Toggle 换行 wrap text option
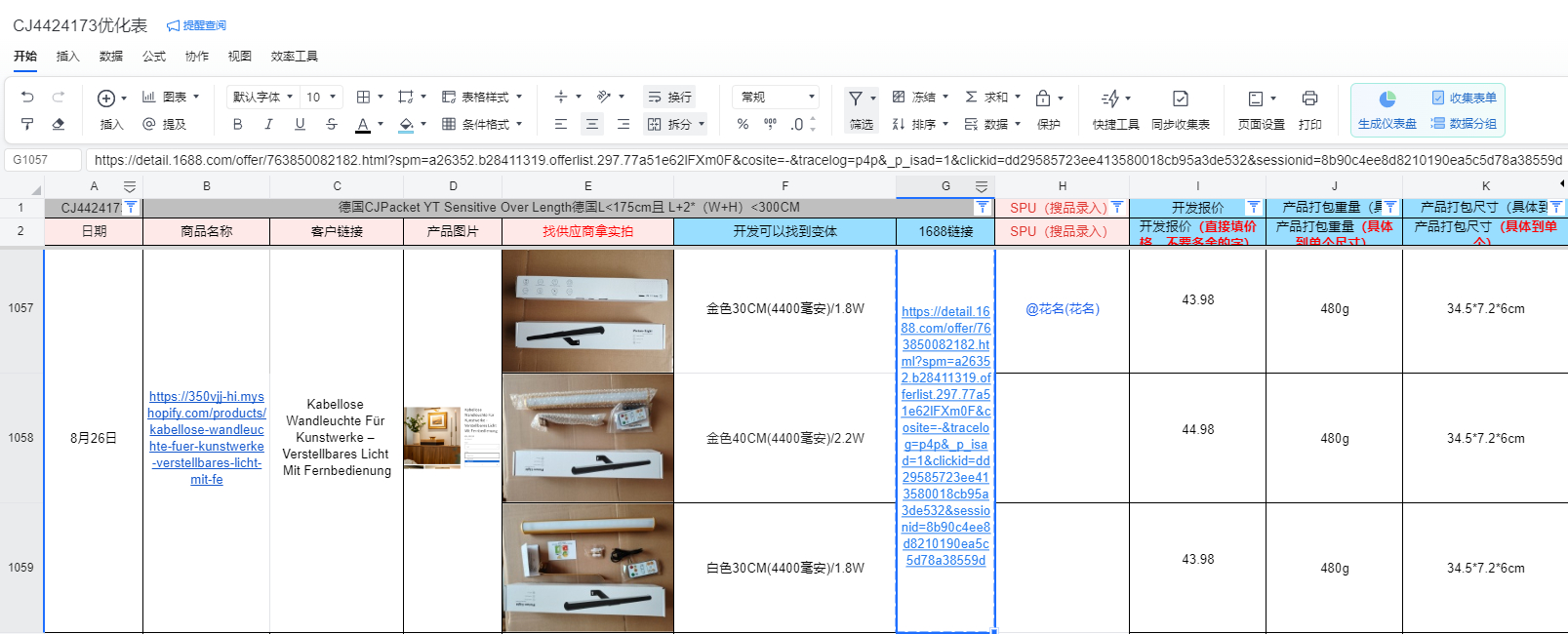Viewport: 1568px width, 634px height. pos(669,97)
